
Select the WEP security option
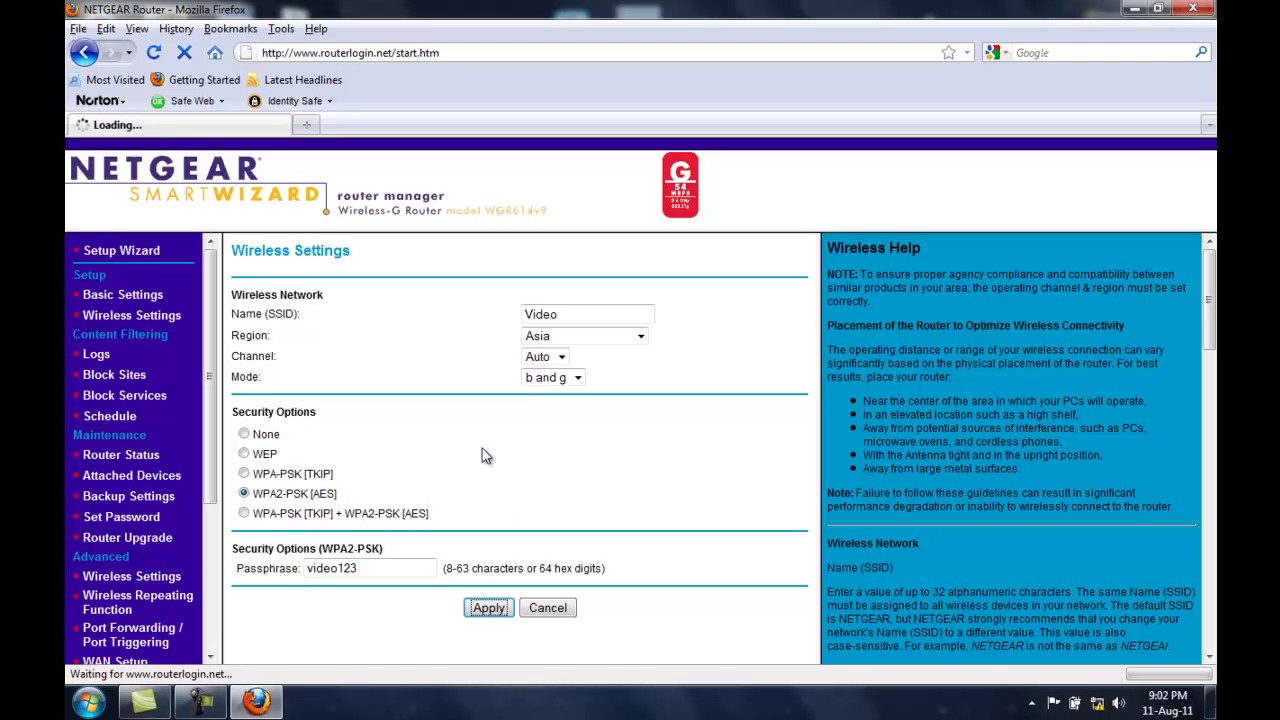244,454
